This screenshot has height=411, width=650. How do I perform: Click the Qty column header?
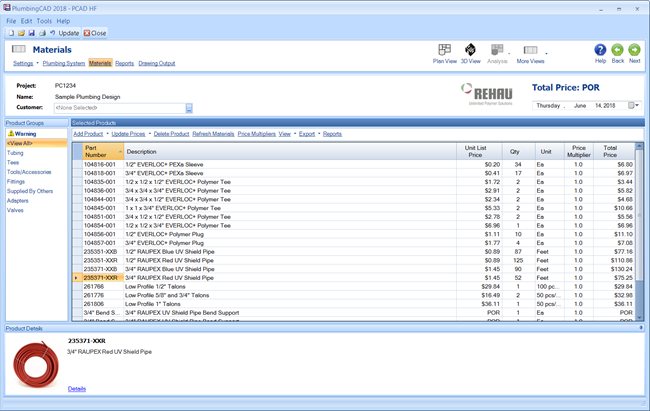(x=519, y=151)
